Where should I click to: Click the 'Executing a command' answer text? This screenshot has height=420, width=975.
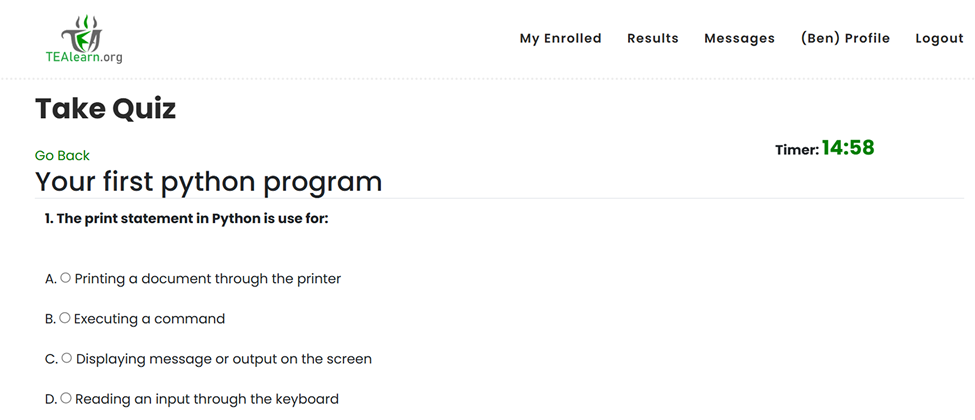(x=150, y=319)
